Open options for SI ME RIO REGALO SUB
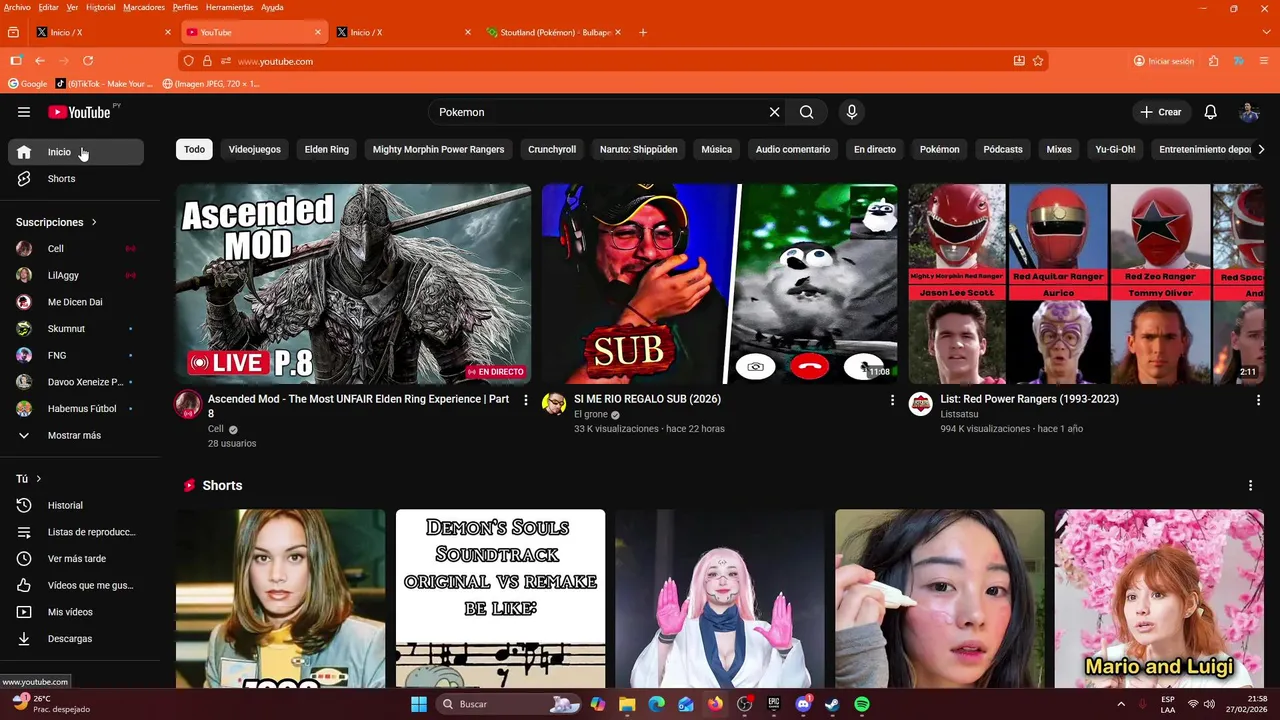Image resolution: width=1280 pixels, height=720 pixels. [893, 400]
